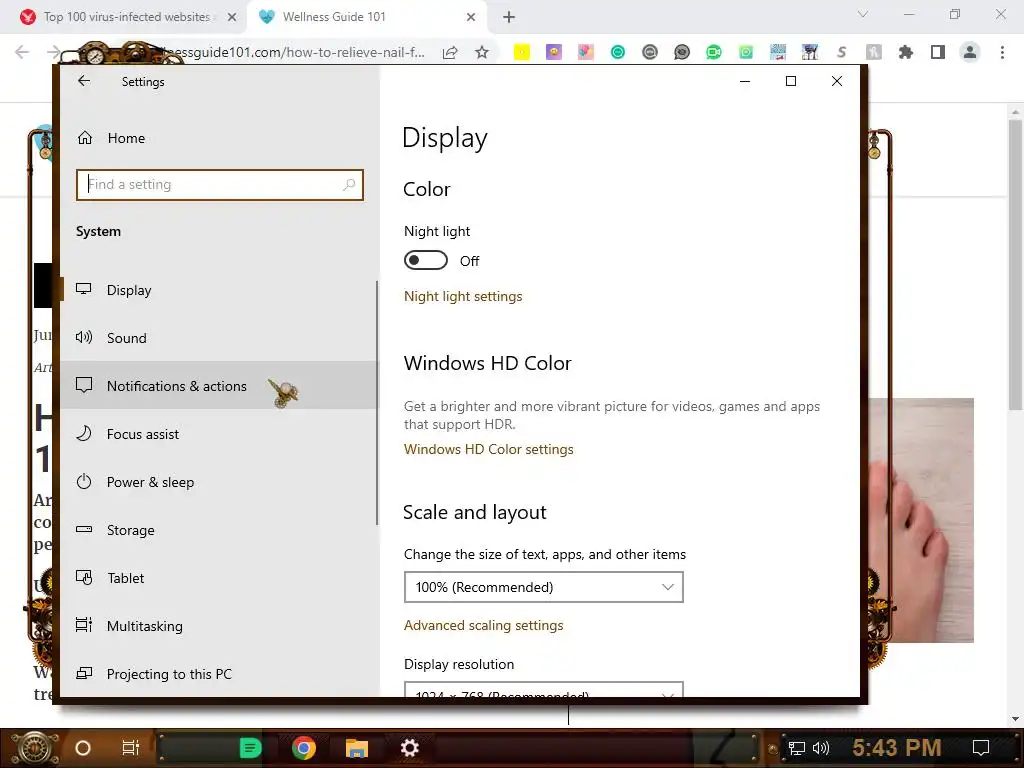Open Power & sleep settings
The image size is (1024, 768).
tap(219, 482)
